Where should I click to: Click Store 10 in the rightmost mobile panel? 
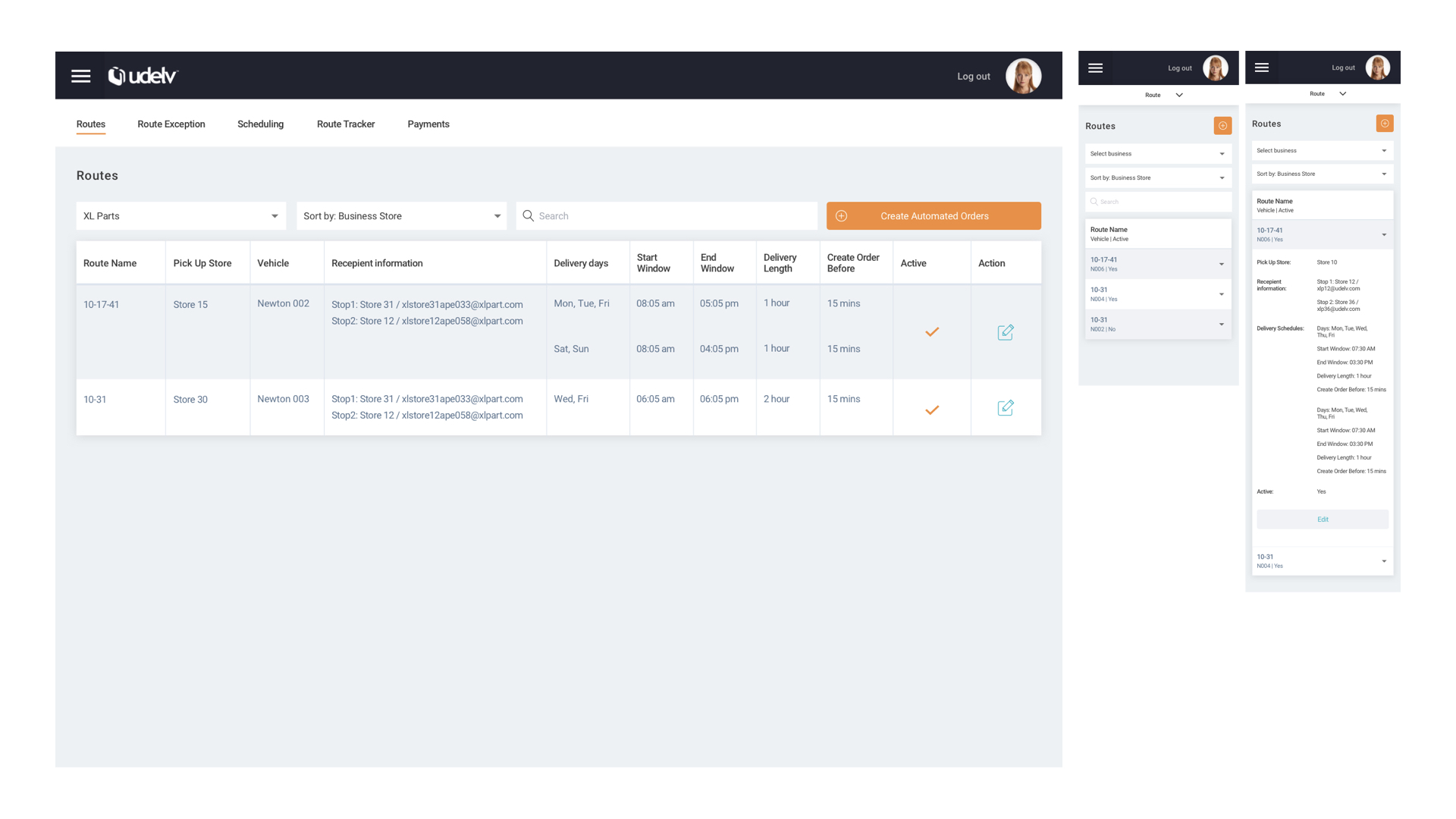(x=1327, y=262)
